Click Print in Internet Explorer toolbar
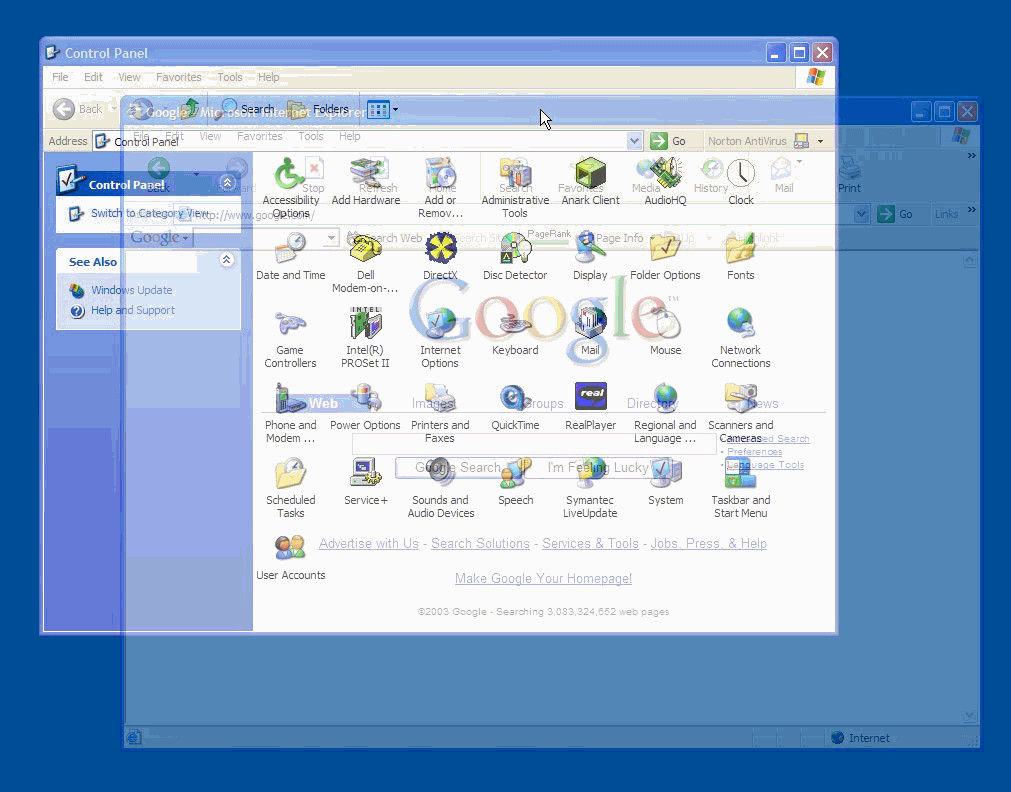Viewport: 1011px width, 792px height. [x=849, y=176]
